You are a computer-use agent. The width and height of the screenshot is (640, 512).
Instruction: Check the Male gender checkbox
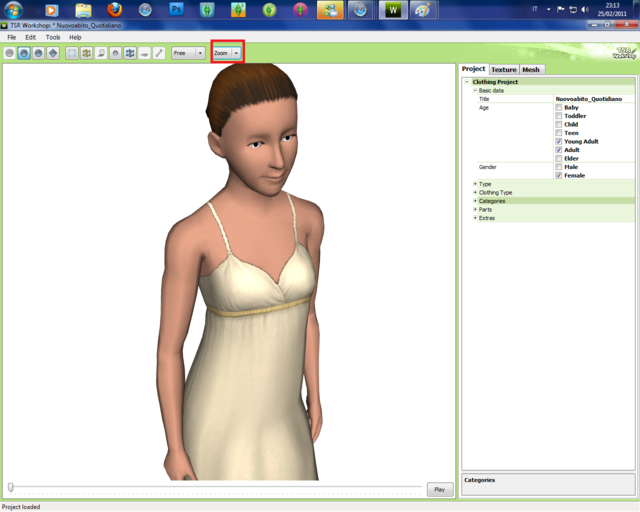click(559, 167)
